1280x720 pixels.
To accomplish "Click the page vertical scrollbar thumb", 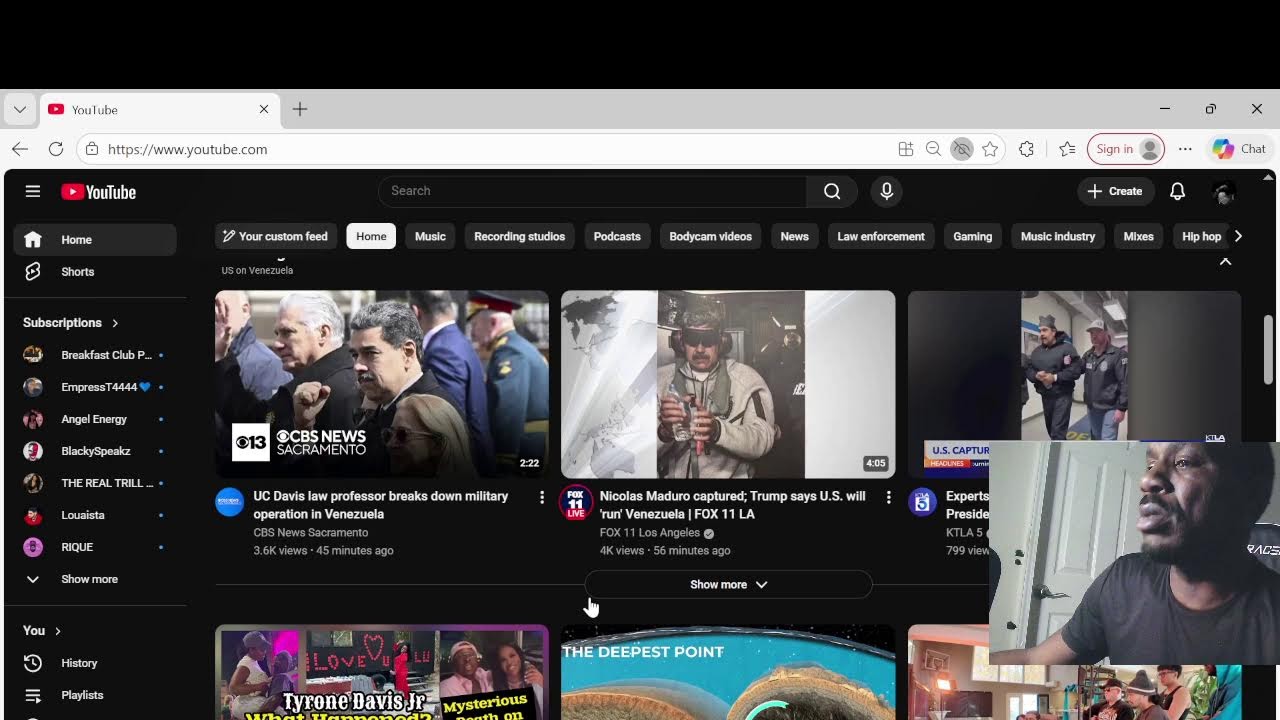I will click(x=1268, y=348).
